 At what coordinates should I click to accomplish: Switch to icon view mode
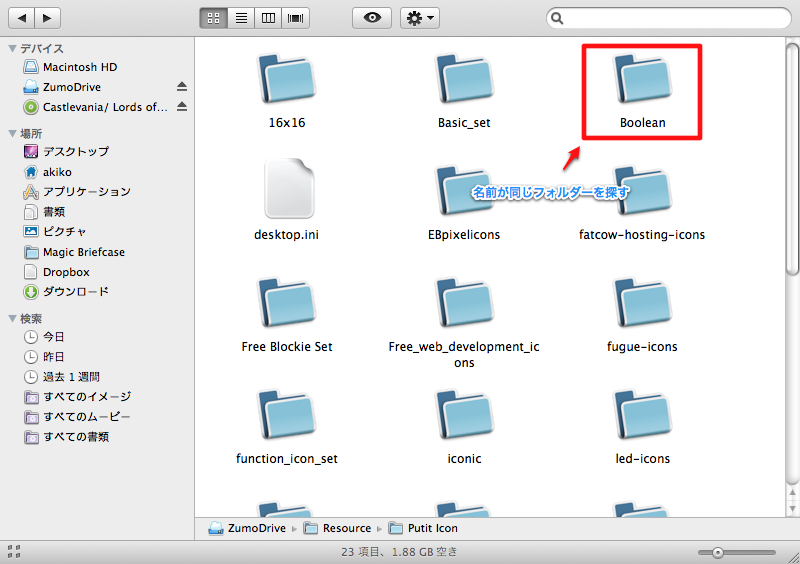[213, 18]
